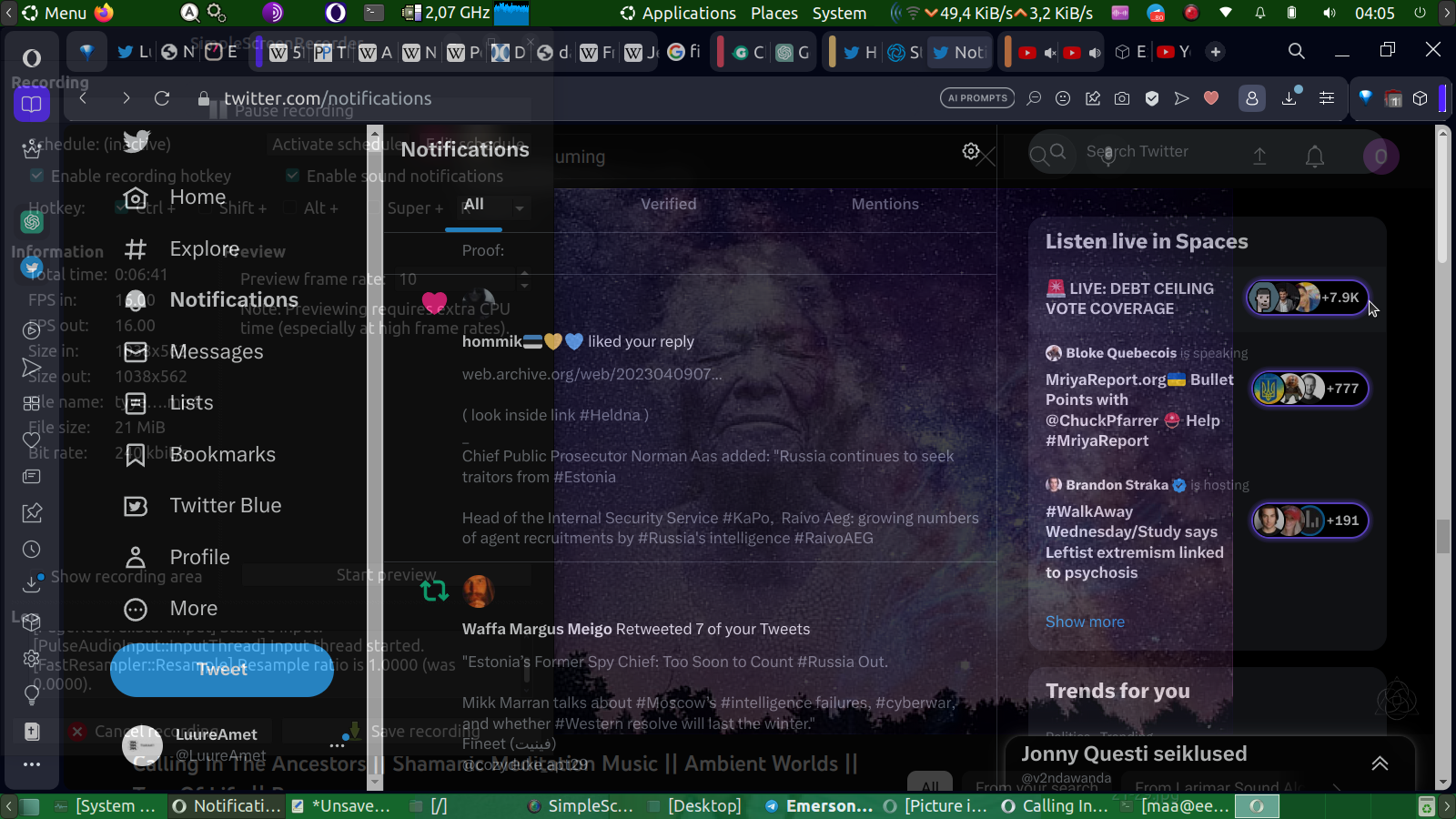The height and width of the screenshot is (819, 1456).
Task: Open the Player icon in Opera sidebar
Action: pyautogui.click(x=32, y=330)
